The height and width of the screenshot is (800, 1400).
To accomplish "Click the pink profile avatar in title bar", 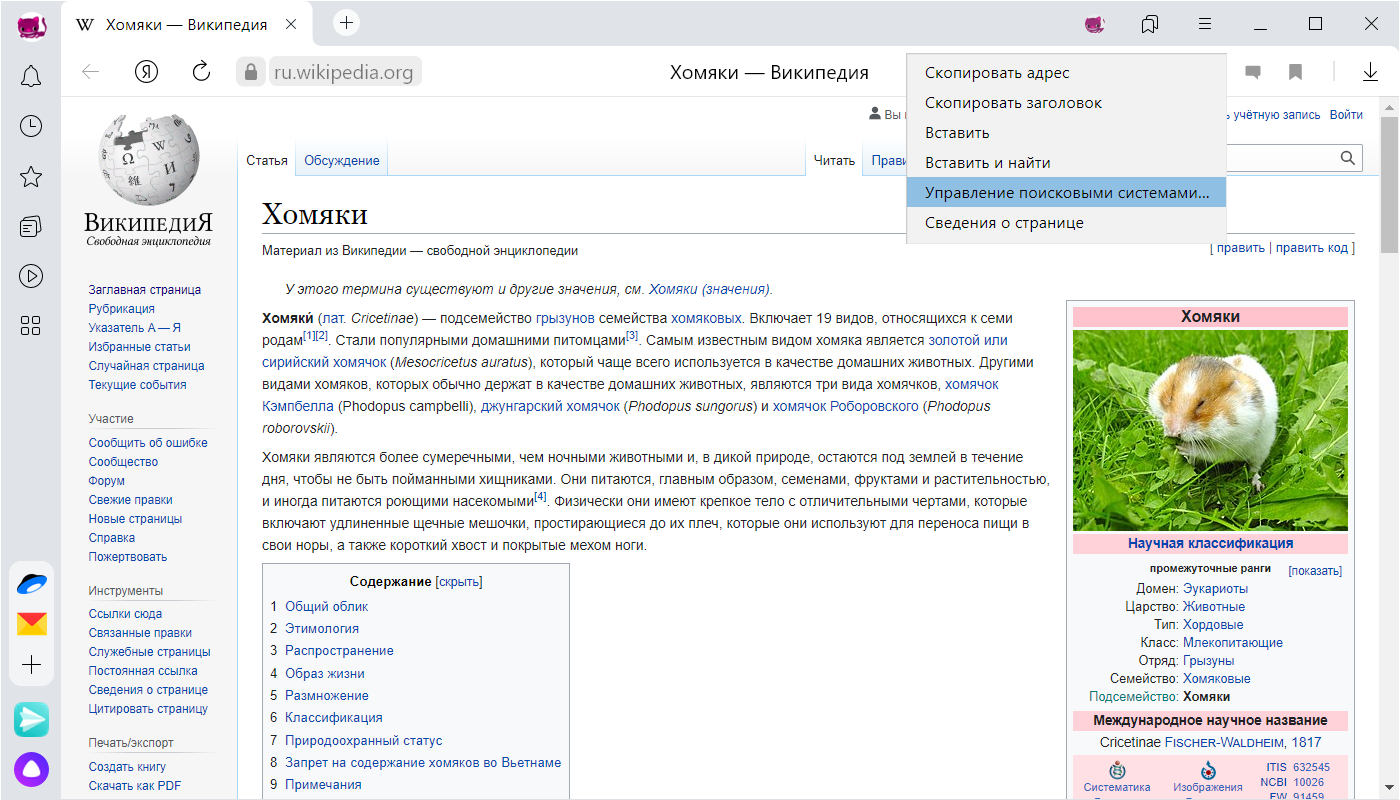I will pyautogui.click(x=1095, y=23).
